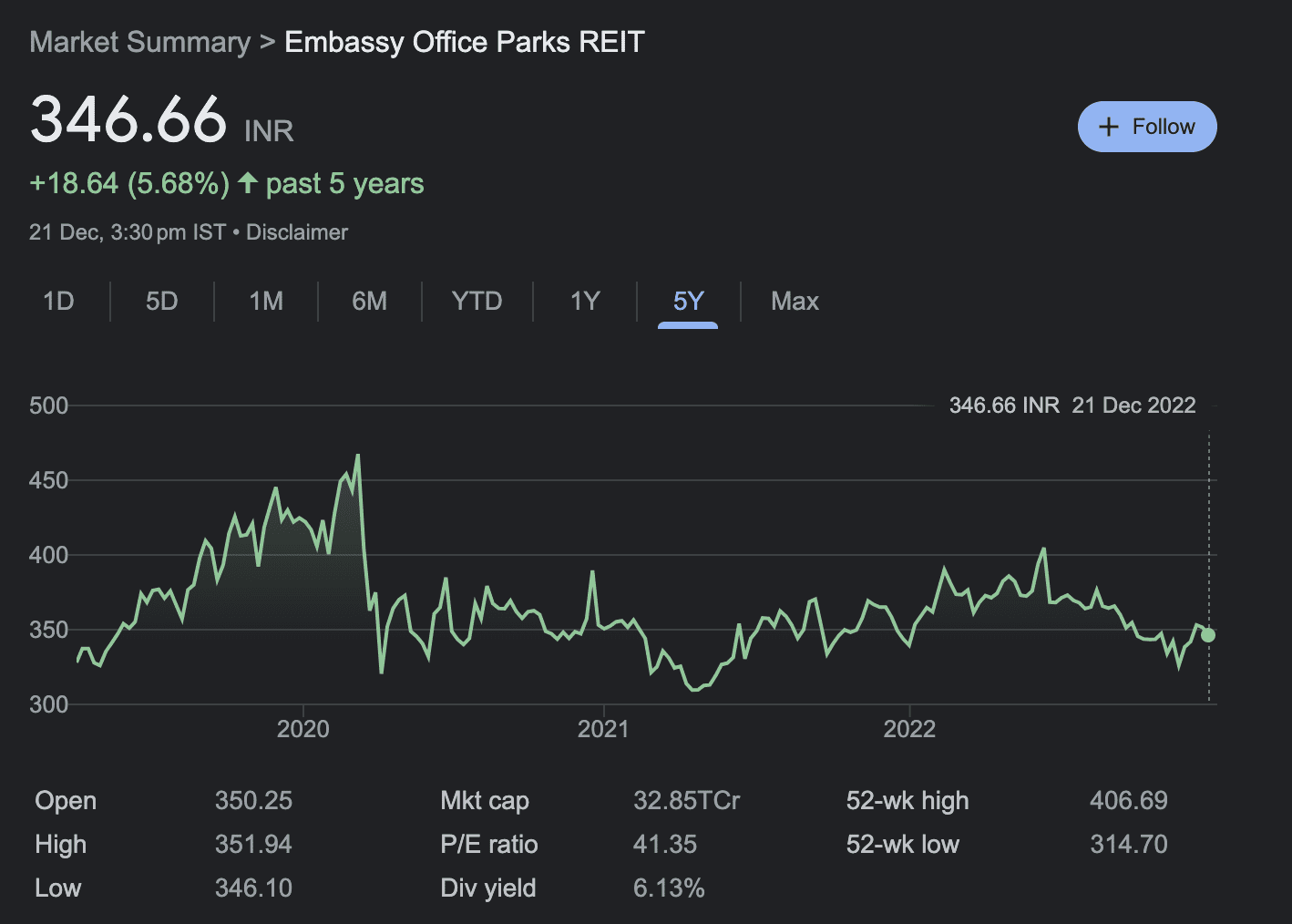
Task: Show the YTD time range
Action: coord(477,302)
